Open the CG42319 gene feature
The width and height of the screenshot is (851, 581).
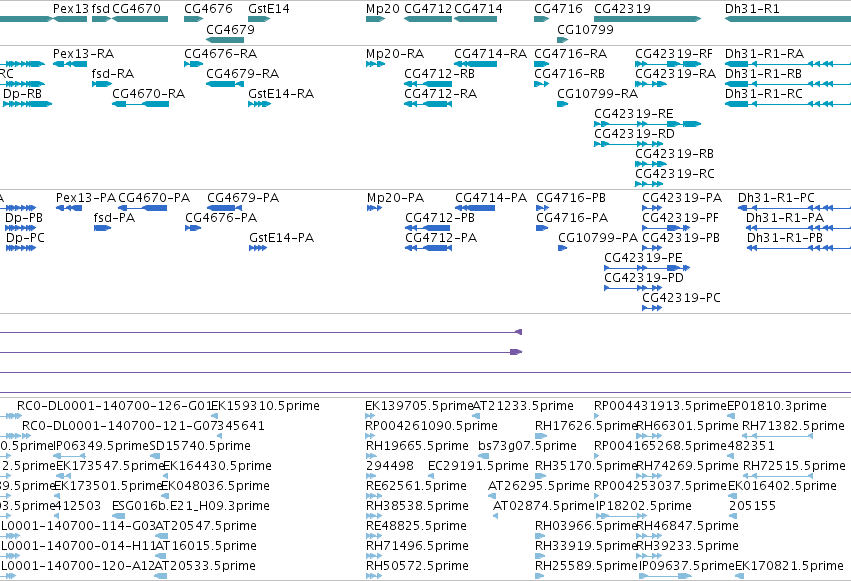(647, 19)
